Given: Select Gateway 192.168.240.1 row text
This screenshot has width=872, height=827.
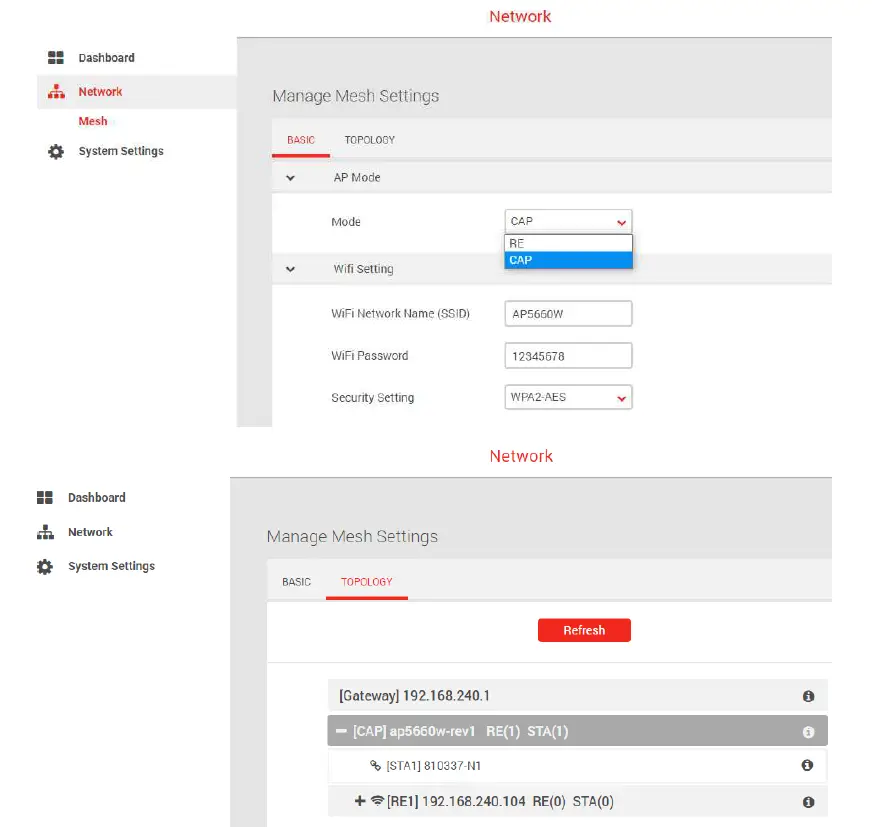Looking at the screenshot, I should tap(414, 696).
